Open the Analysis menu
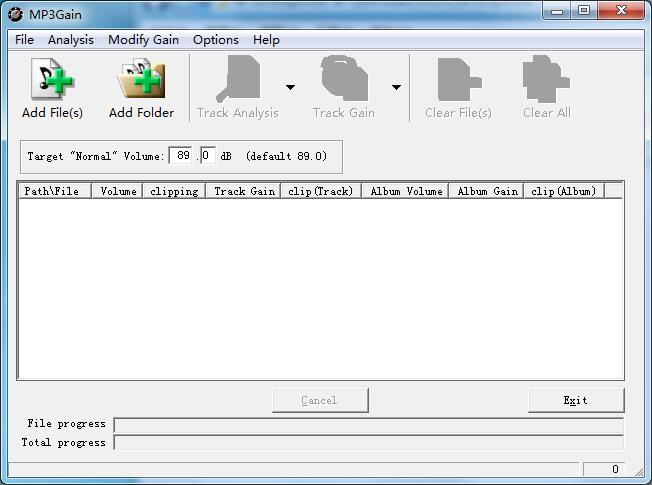The image size is (652, 485). (71, 40)
